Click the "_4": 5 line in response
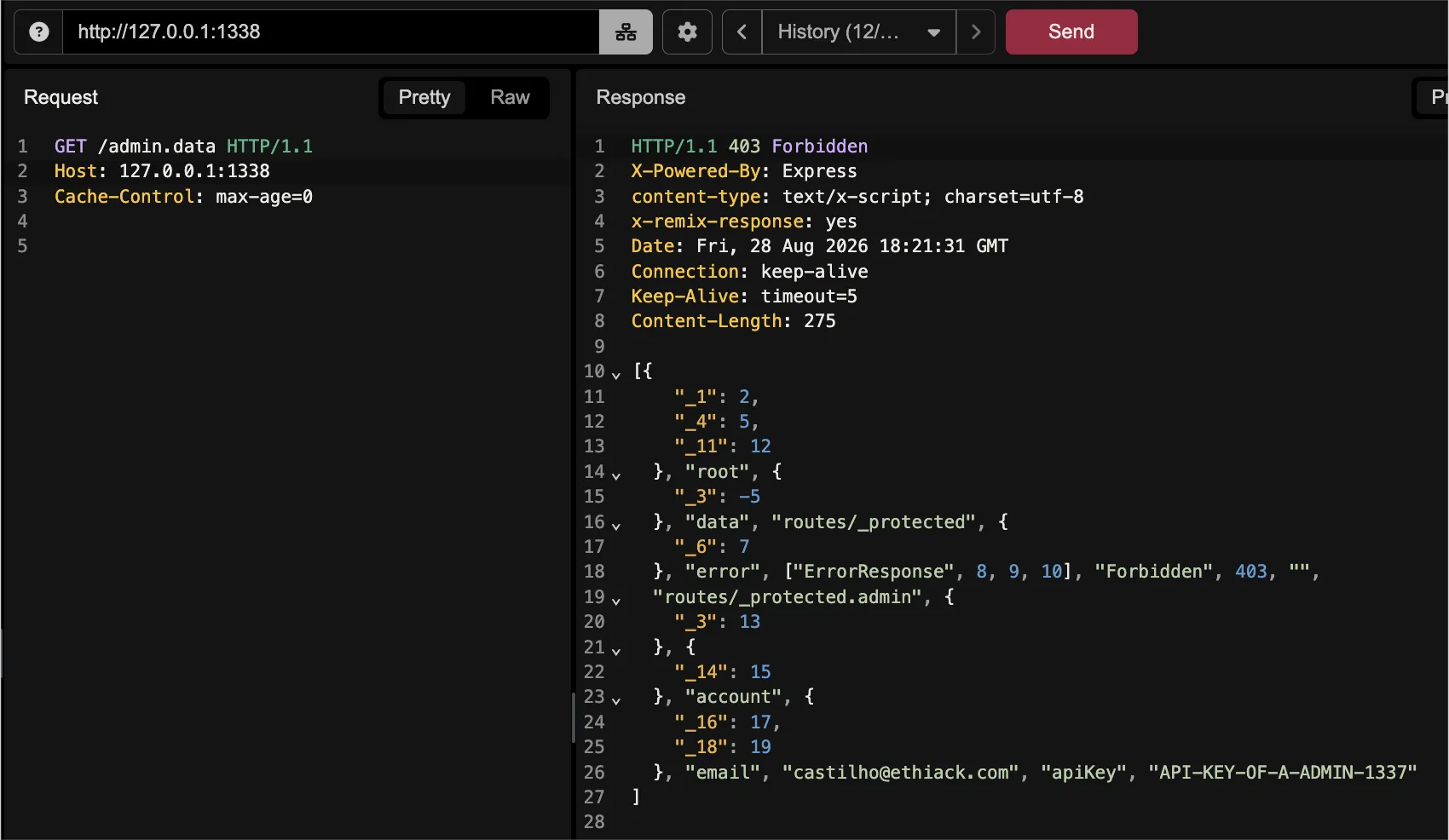This screenshot has width=1449, height=840. click(716, 422)
